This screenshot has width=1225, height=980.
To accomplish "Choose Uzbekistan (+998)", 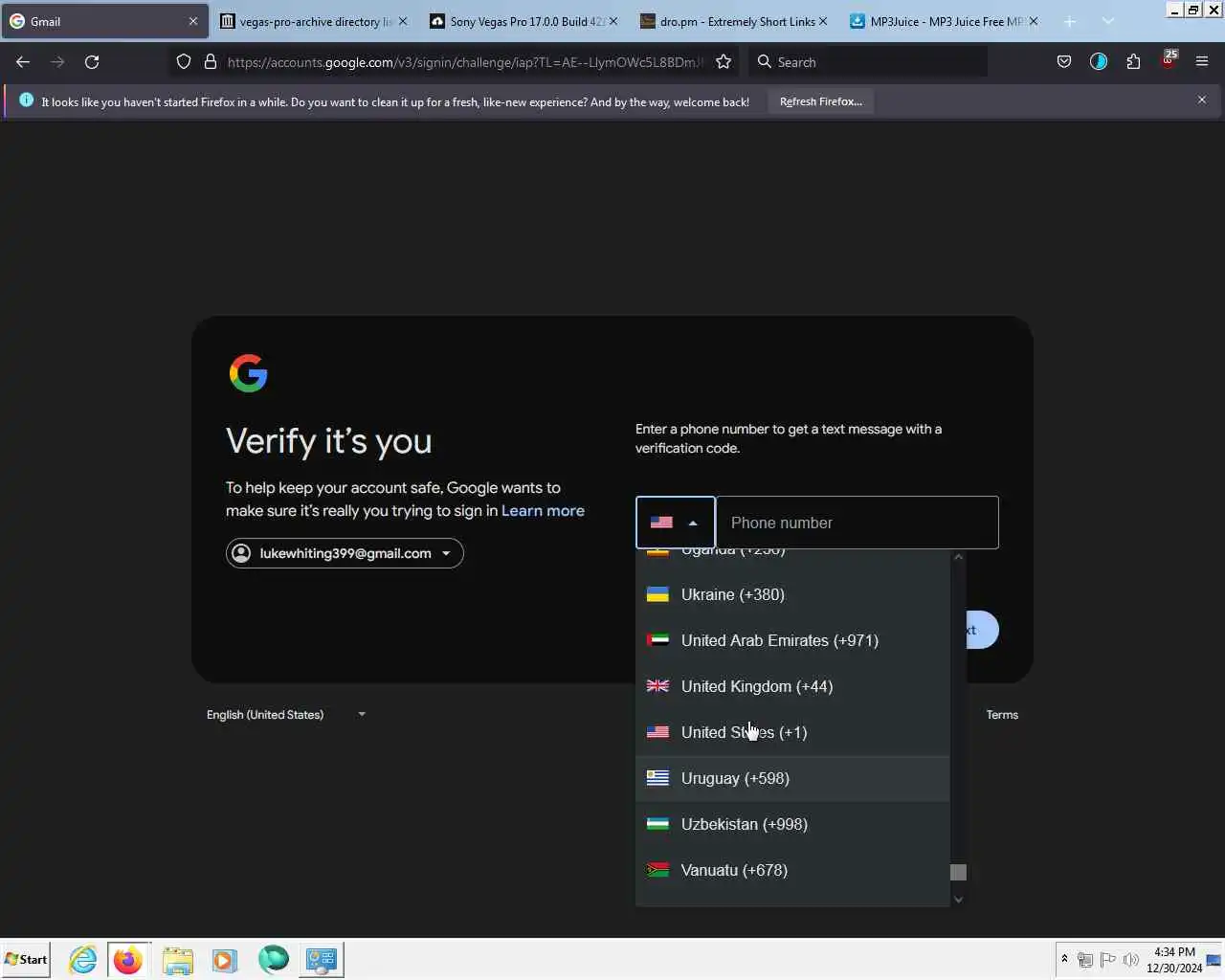I will 792,824.
